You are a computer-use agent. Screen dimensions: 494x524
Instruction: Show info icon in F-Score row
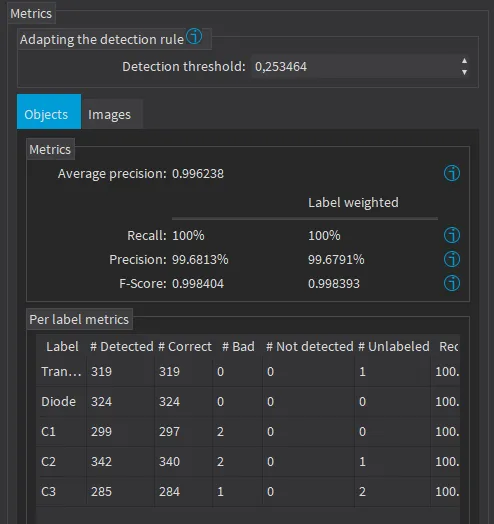452,283
